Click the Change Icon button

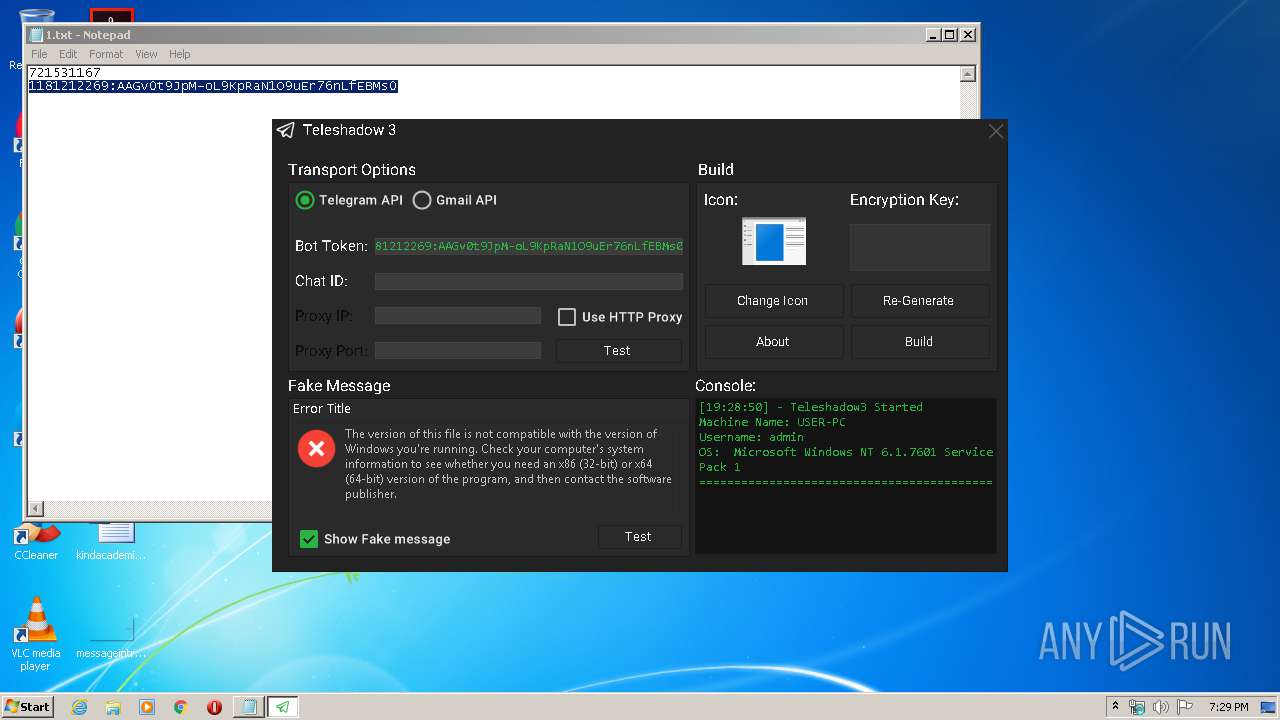(x=773, y=301)
